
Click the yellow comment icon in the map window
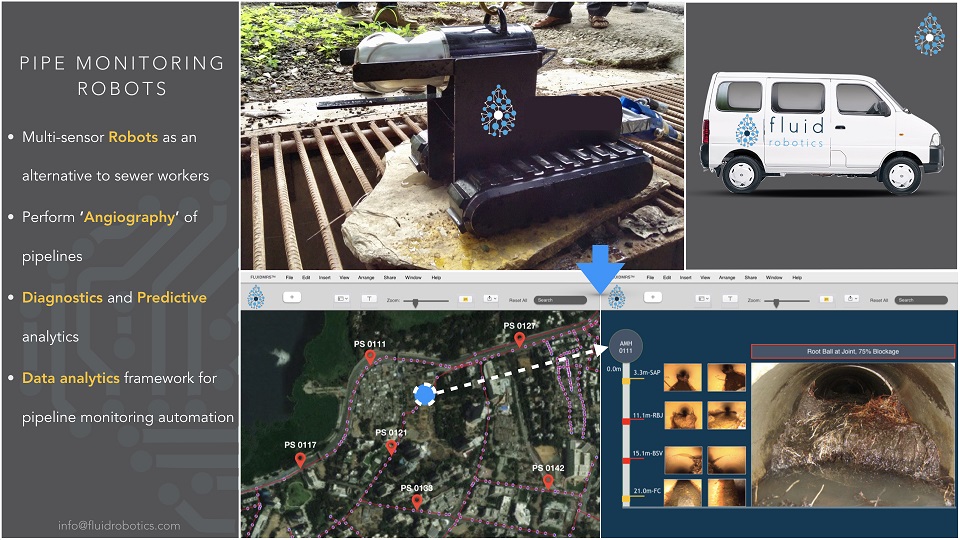tap(465, 299)
